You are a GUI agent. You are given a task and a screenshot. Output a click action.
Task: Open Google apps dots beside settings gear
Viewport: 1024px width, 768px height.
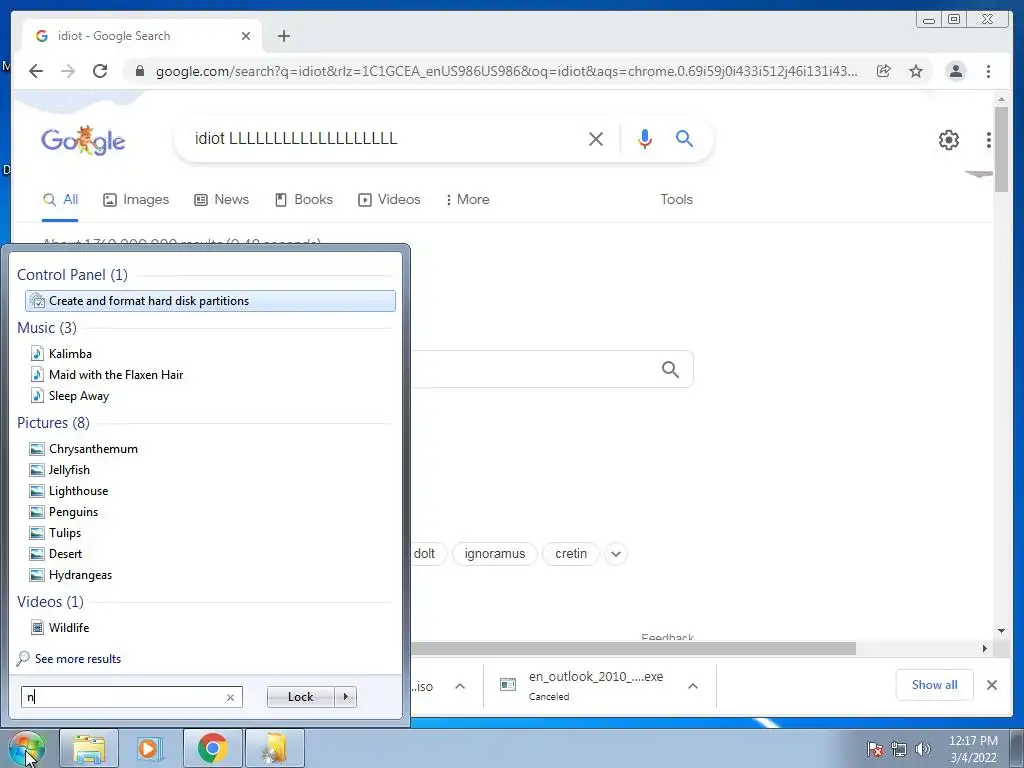pyautogui.click(x=989, y=140)
